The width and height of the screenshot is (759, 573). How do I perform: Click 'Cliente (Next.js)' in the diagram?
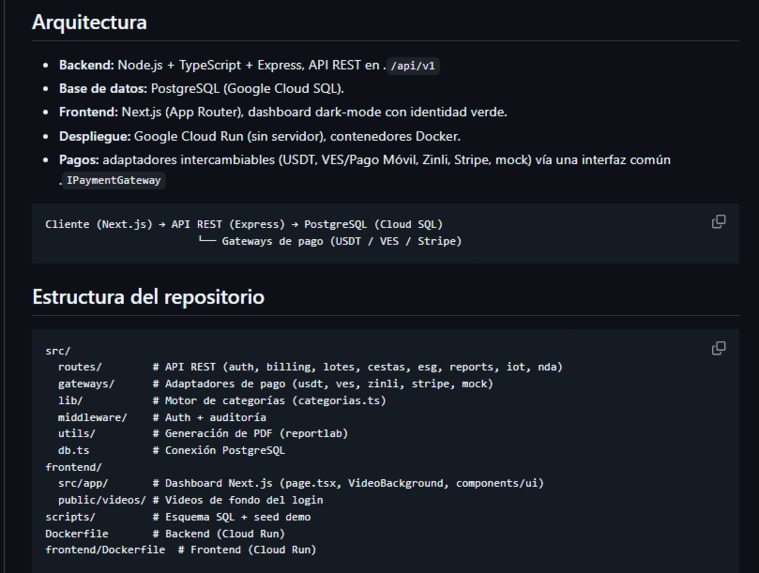99,225
